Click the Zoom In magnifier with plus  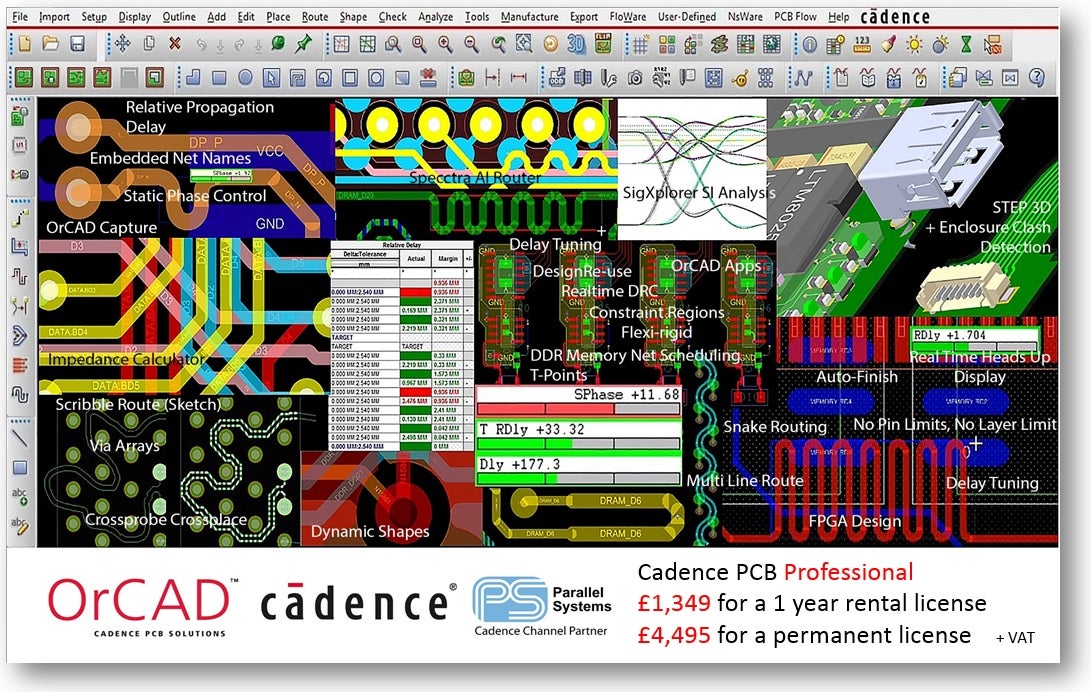[445, 45]
